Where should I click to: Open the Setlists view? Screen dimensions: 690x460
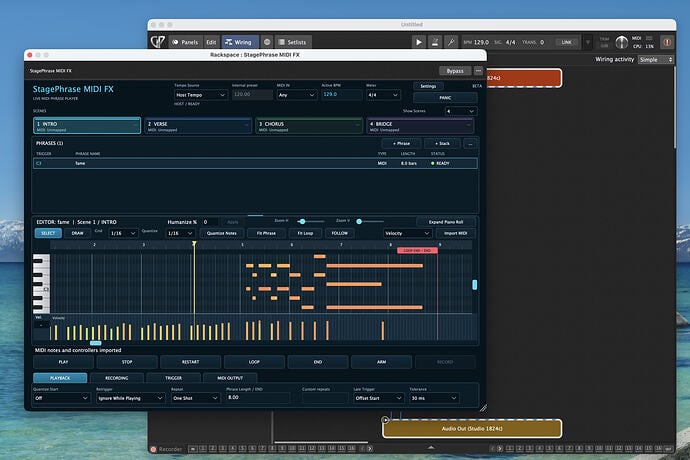(x=293, y=42)
